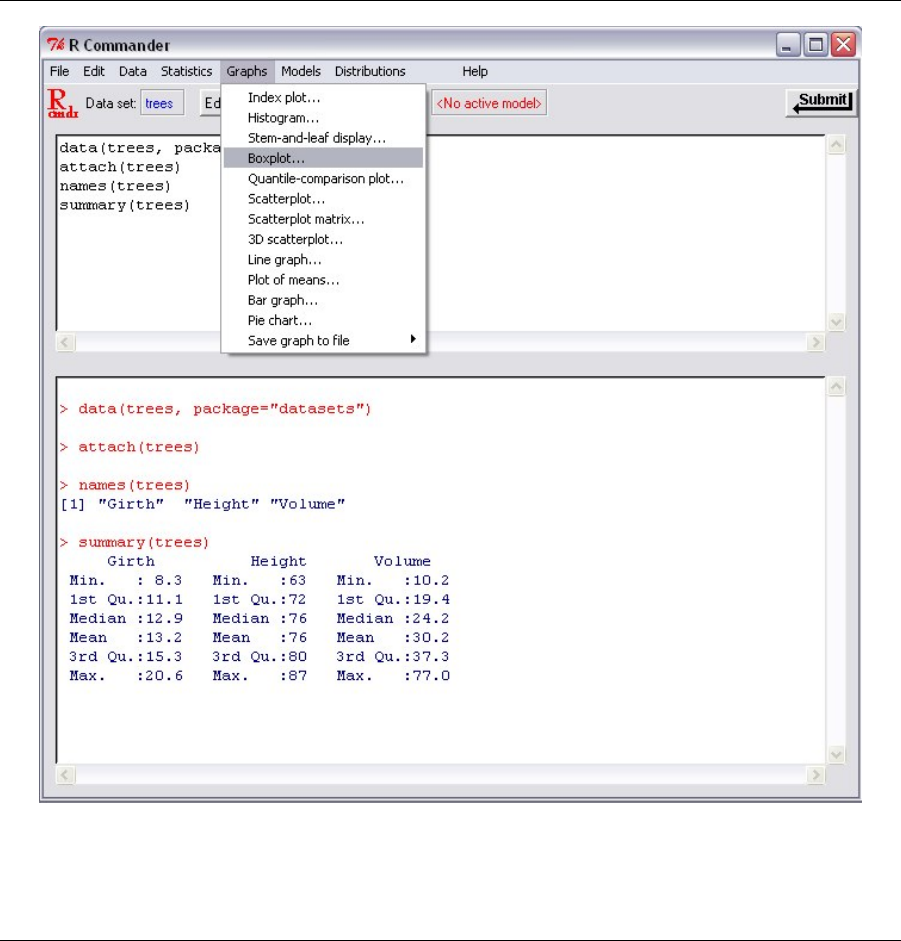
Task: Click the Data set: label
Action: click(x=110, y=103)
